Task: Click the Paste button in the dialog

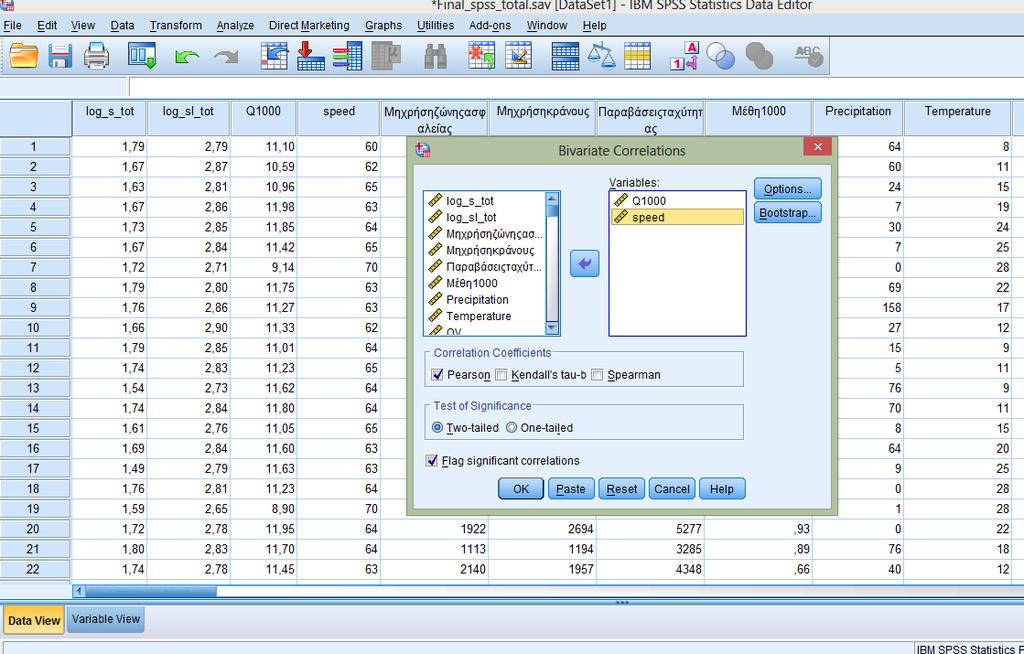Action: point(571,489)
